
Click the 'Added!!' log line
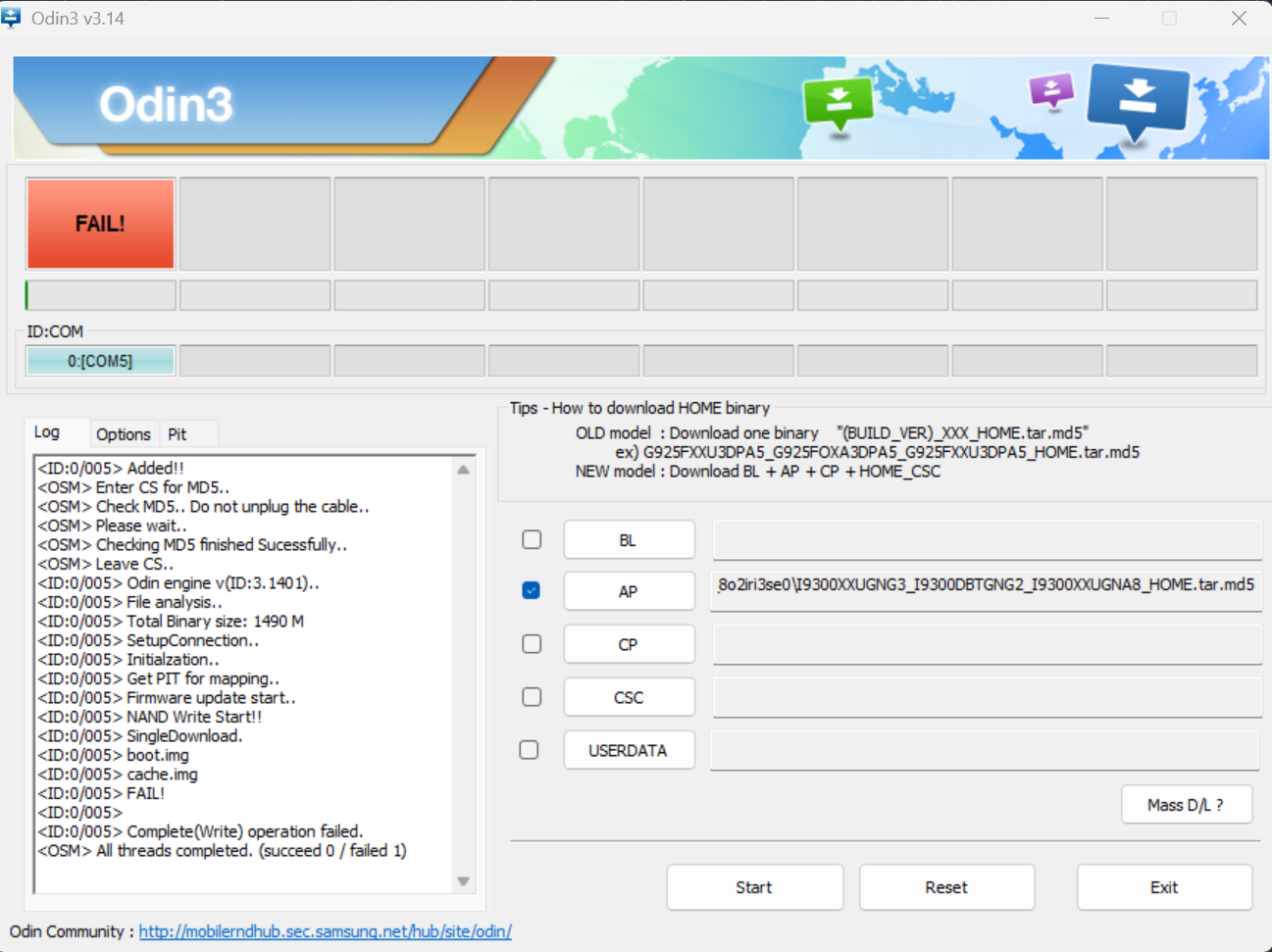(111, 468)
